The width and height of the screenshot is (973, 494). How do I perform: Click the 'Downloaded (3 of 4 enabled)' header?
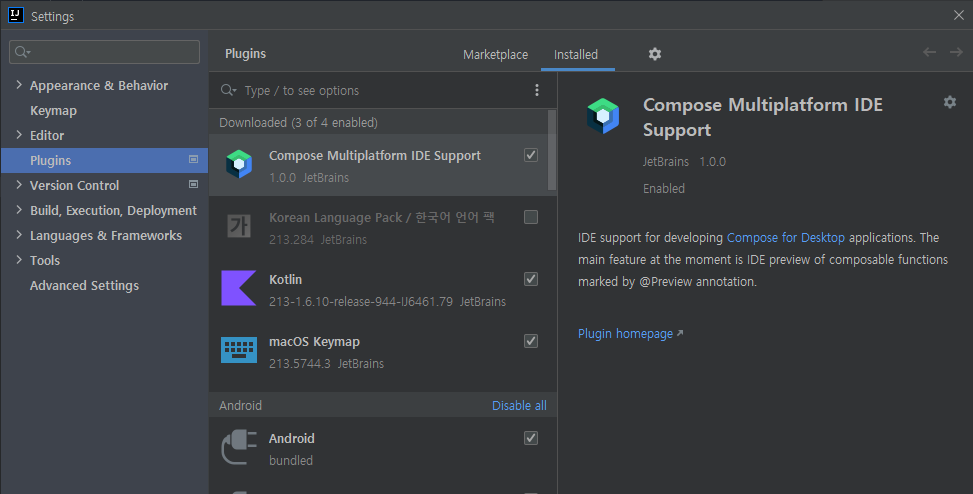tap(298, 122)
